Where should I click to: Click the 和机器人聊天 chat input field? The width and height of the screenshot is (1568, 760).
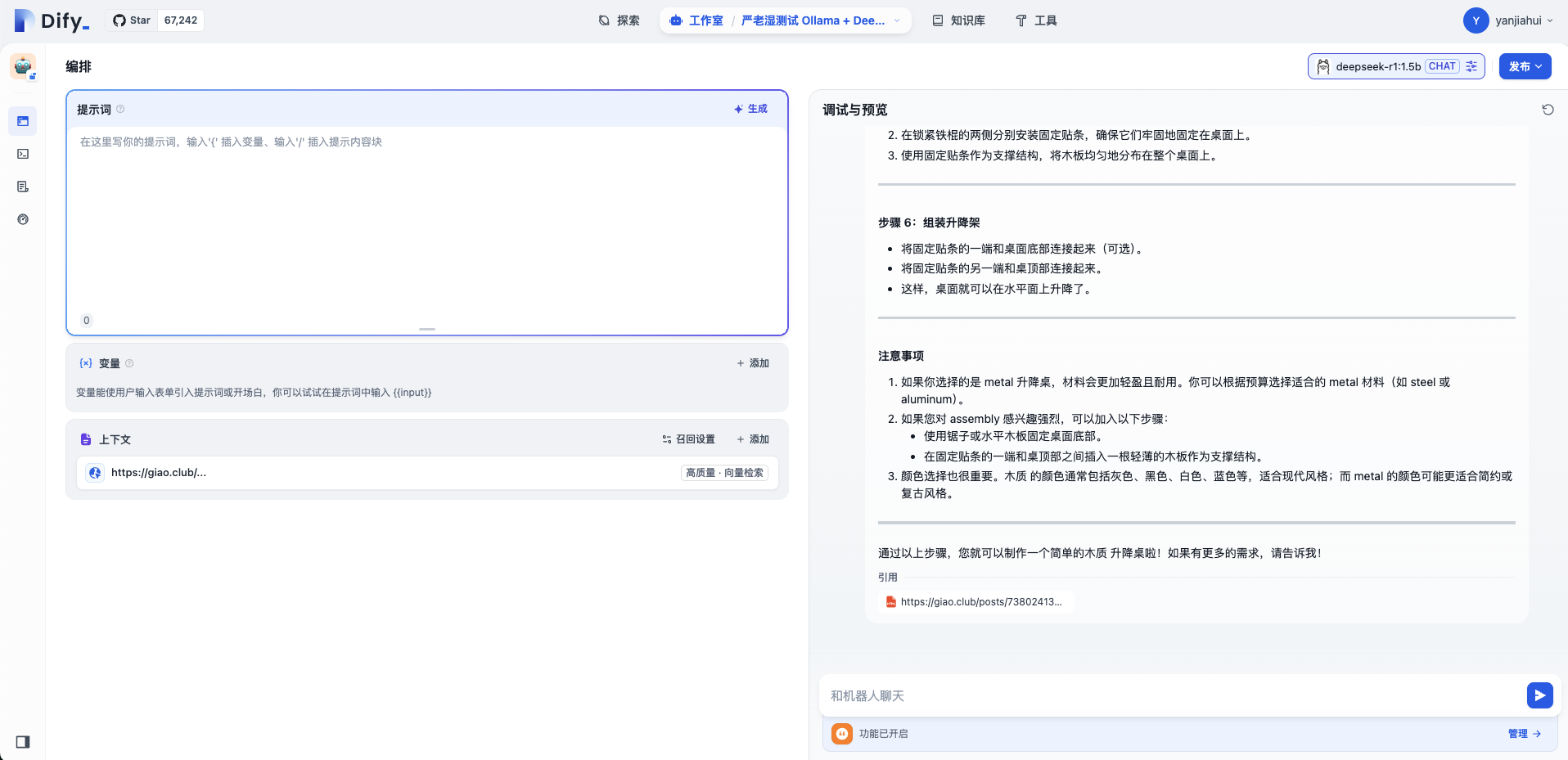(1170, 695)
